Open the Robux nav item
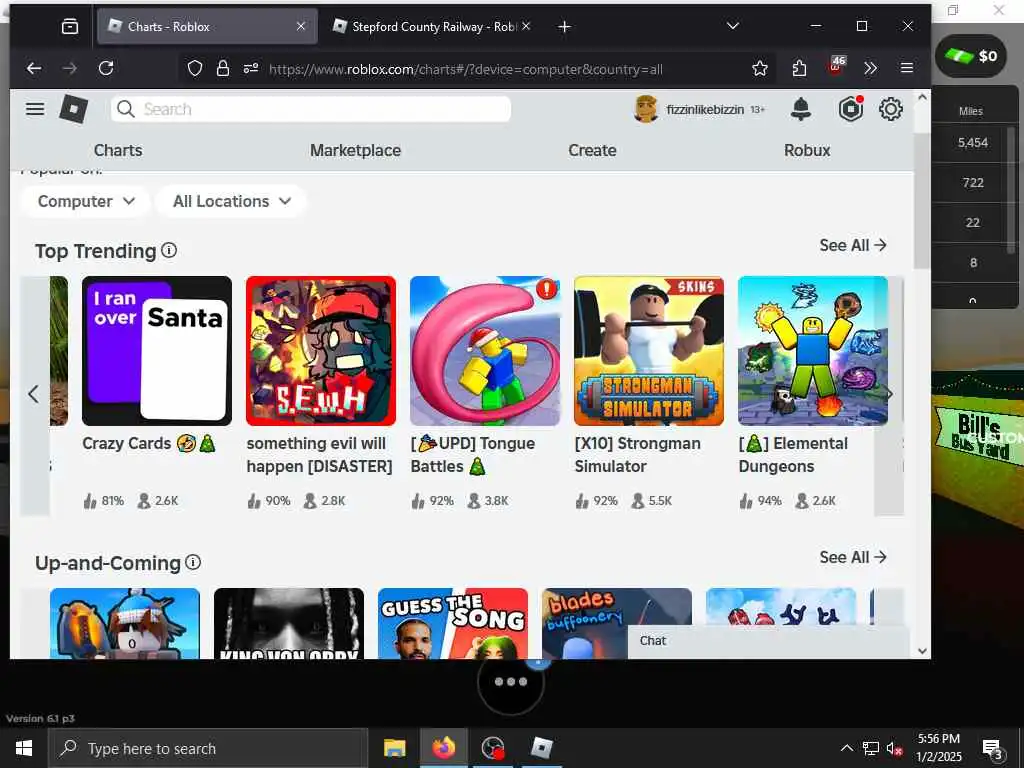The height and width of the screenshot is (768, 1024). (807, 150)
